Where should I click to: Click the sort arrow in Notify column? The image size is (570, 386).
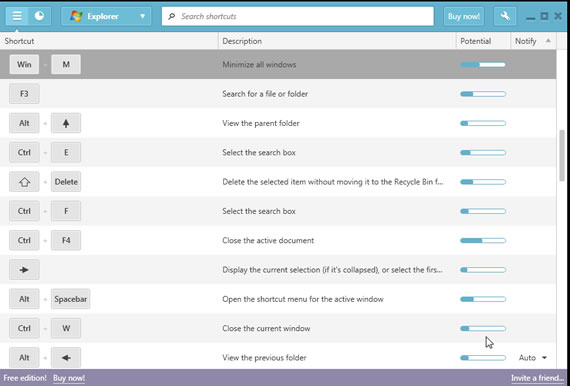(x=548, y=40)
